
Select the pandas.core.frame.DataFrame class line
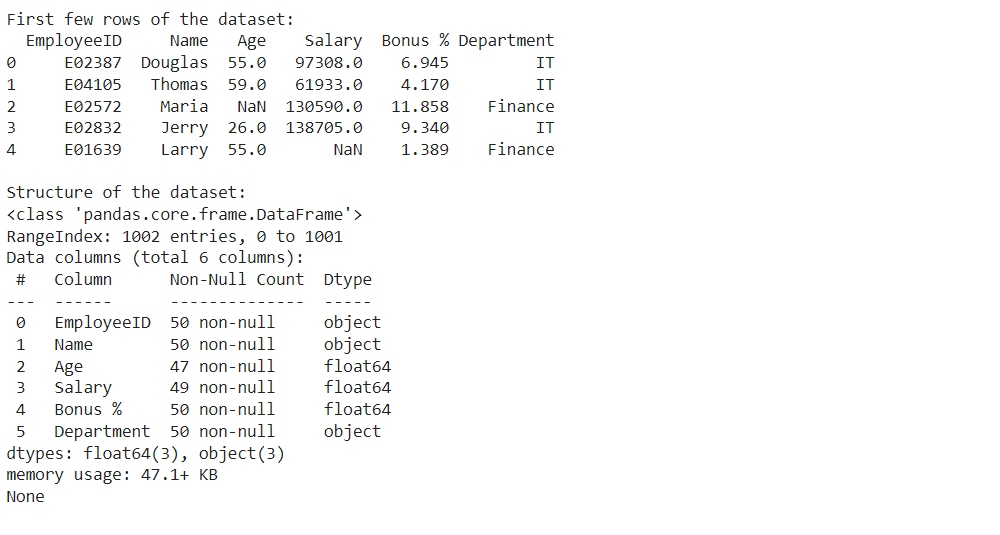coord(184,214)
